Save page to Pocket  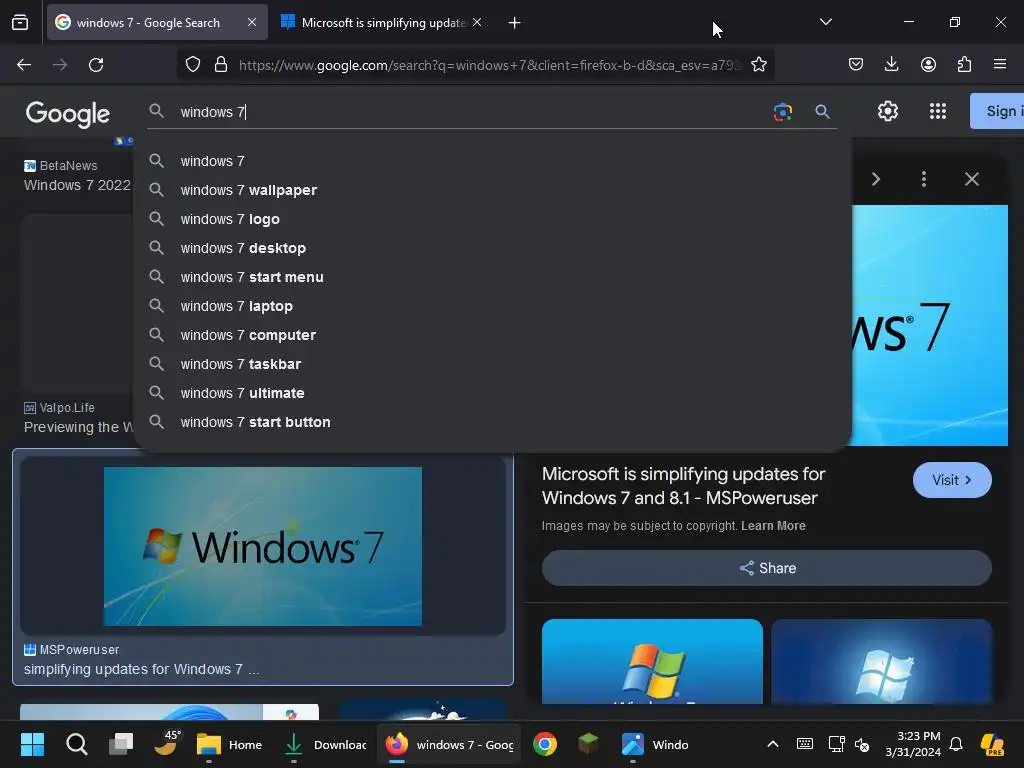856,65
